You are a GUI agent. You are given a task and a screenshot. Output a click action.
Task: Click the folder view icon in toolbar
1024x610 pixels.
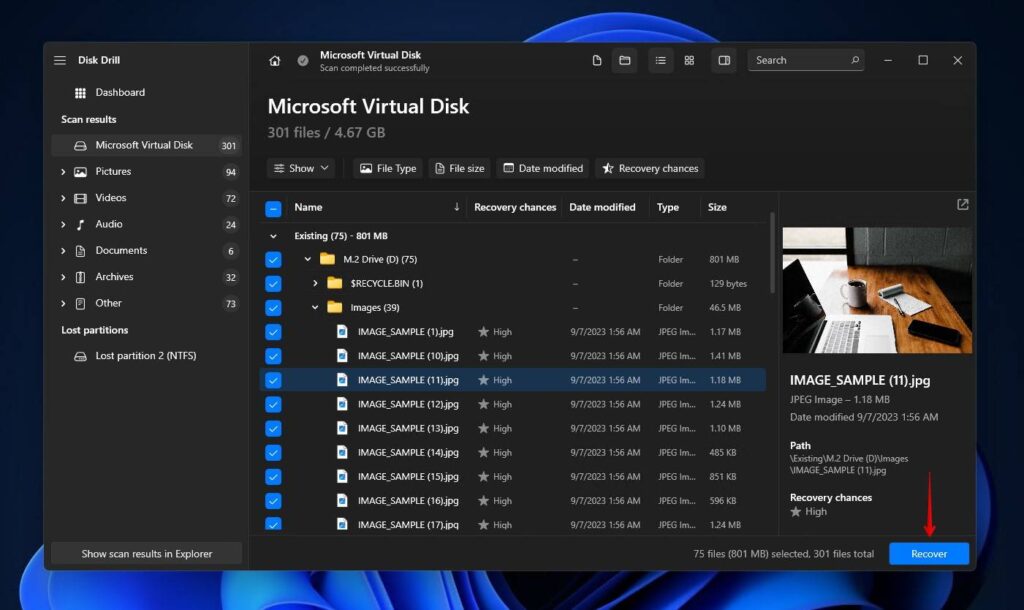pos(625,61)
